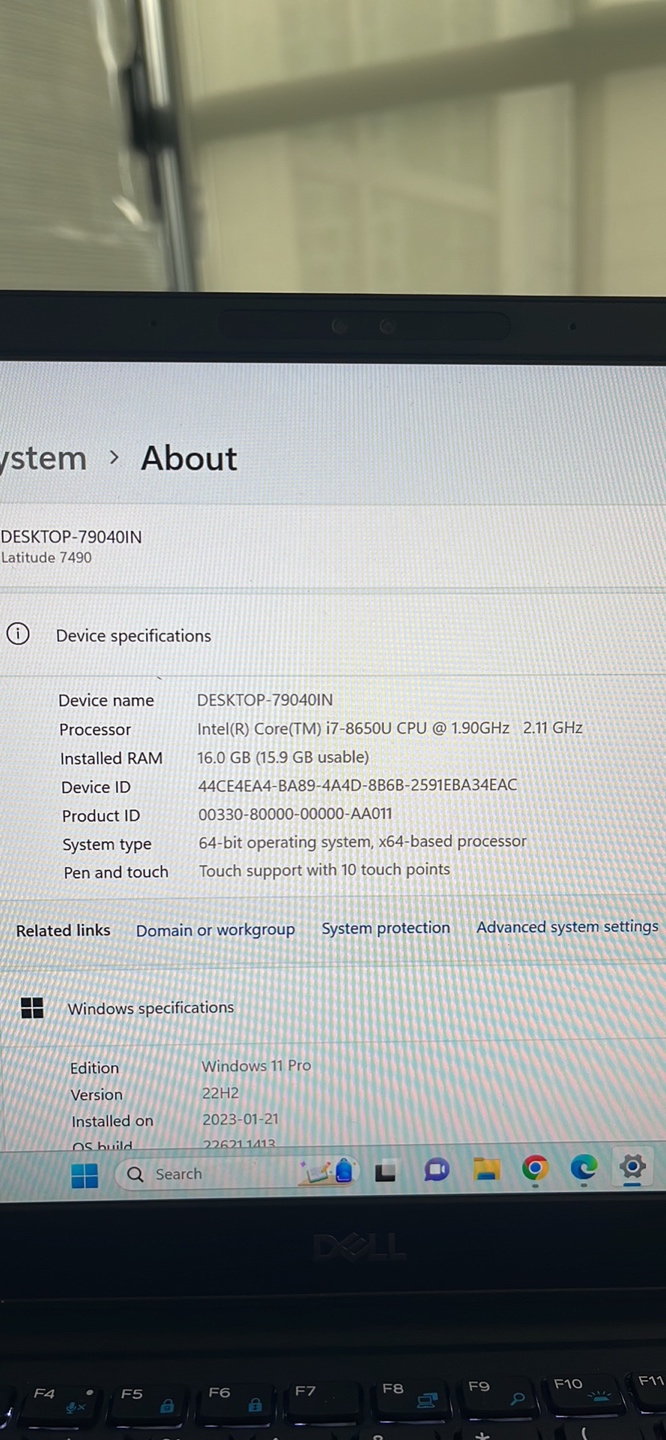This screenshot has height=1440, width=666.
Task: Go back to System via breadcrumb
Action: (43, 459)
